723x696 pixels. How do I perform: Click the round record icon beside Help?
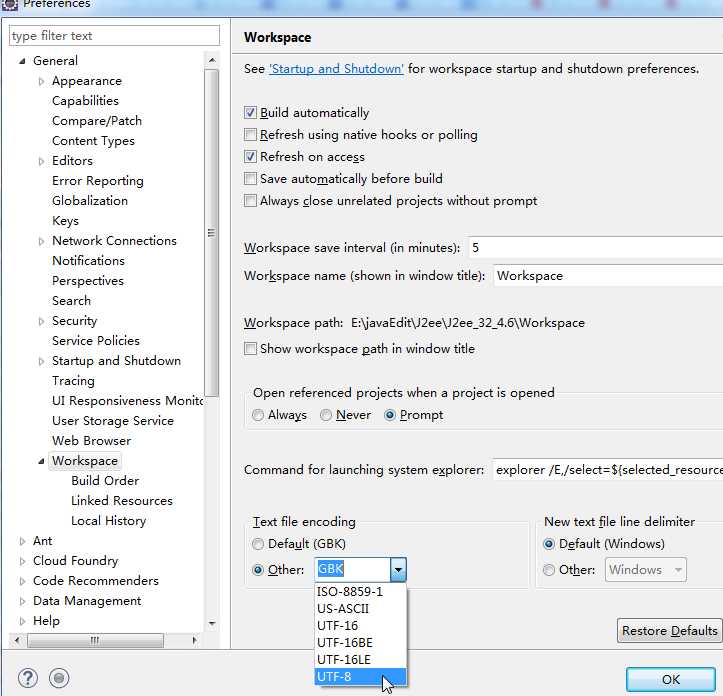[x=59, y=678]
